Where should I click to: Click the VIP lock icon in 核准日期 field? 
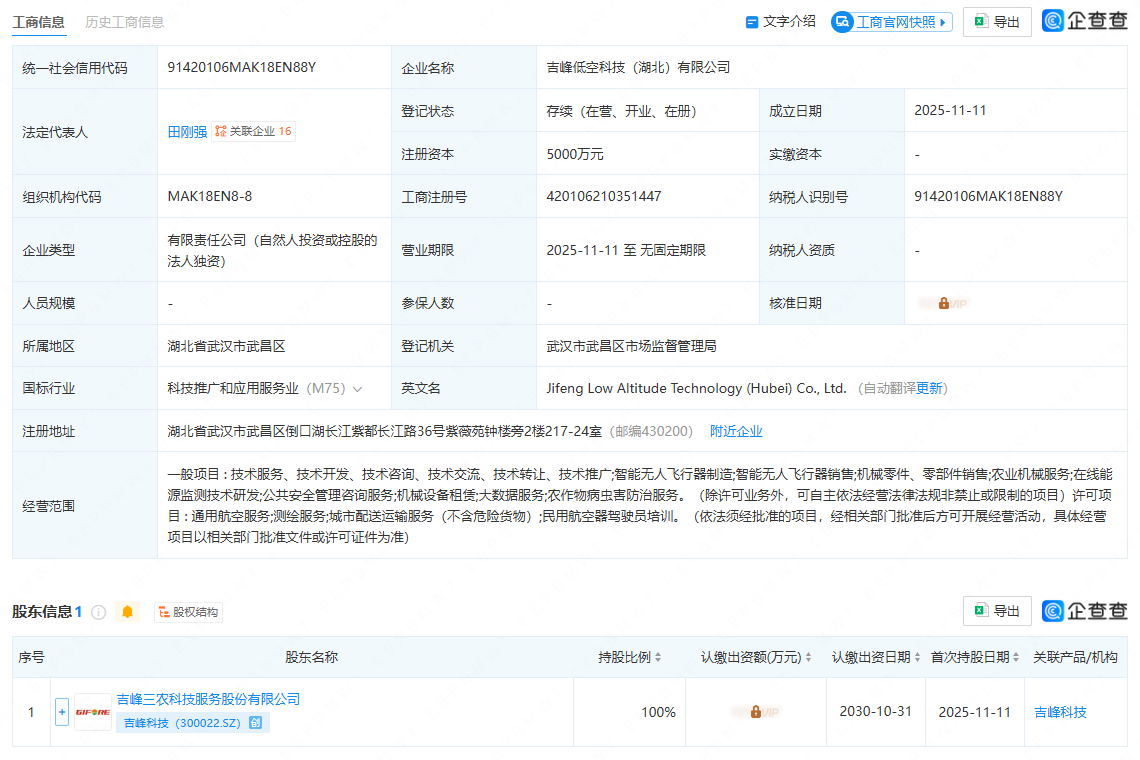click(x=943, y=302)
